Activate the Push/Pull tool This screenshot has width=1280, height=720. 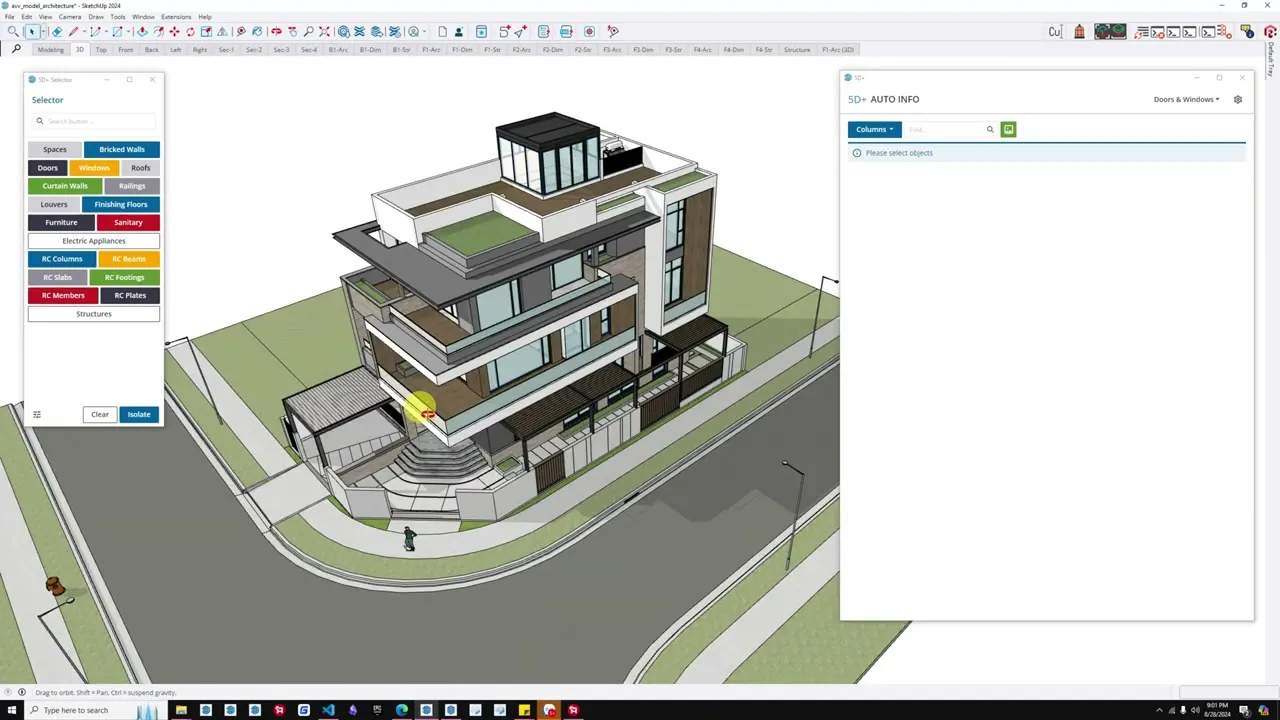coord(142,32)
